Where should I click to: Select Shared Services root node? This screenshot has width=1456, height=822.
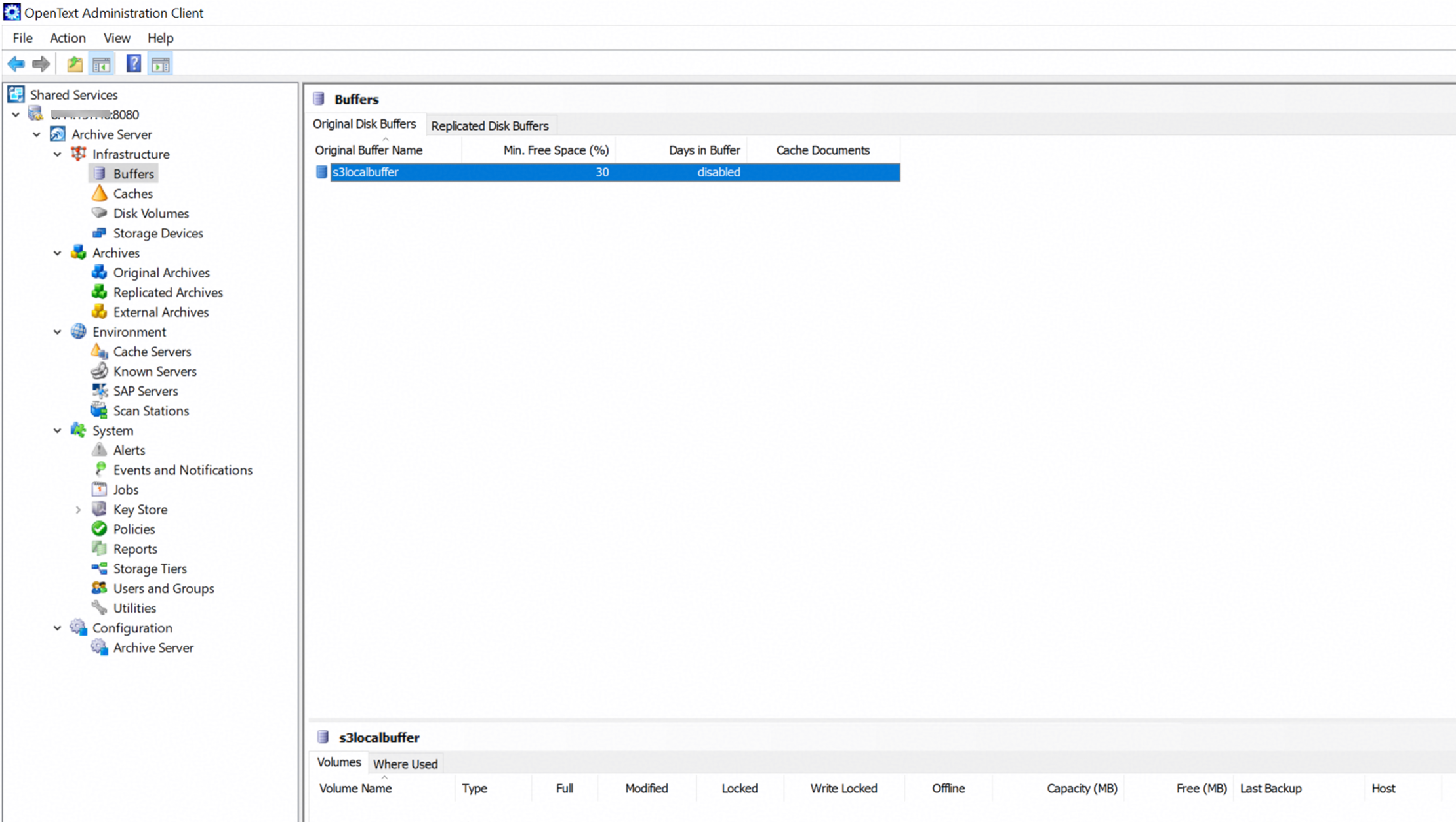(73, 95)
